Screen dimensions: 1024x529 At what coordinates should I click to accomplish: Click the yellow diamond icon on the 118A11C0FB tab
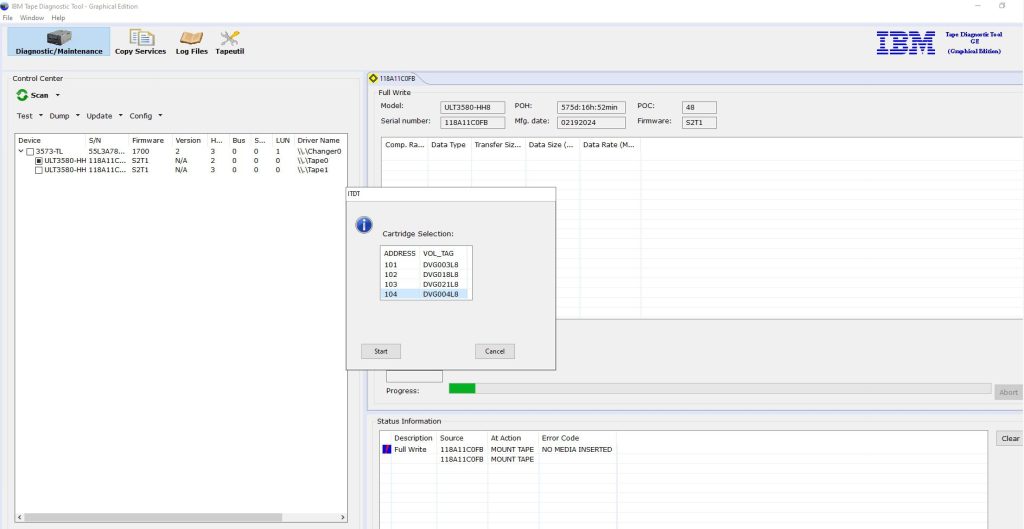[374, 78]
